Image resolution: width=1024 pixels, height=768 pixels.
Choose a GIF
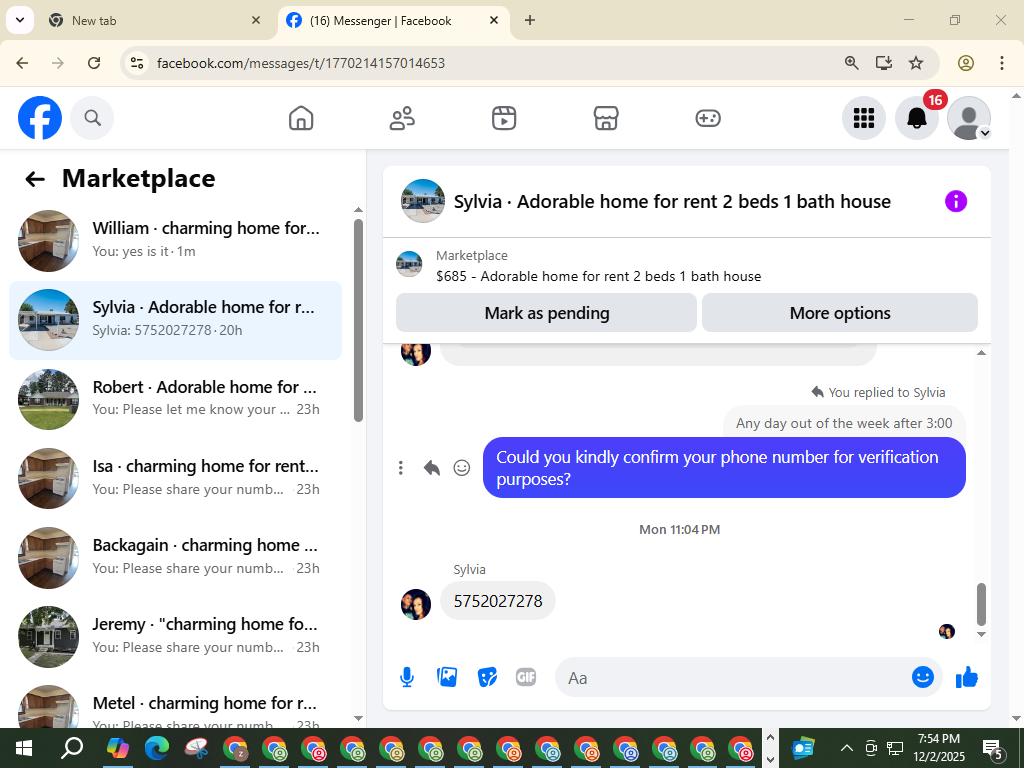[x=526, y=677]
